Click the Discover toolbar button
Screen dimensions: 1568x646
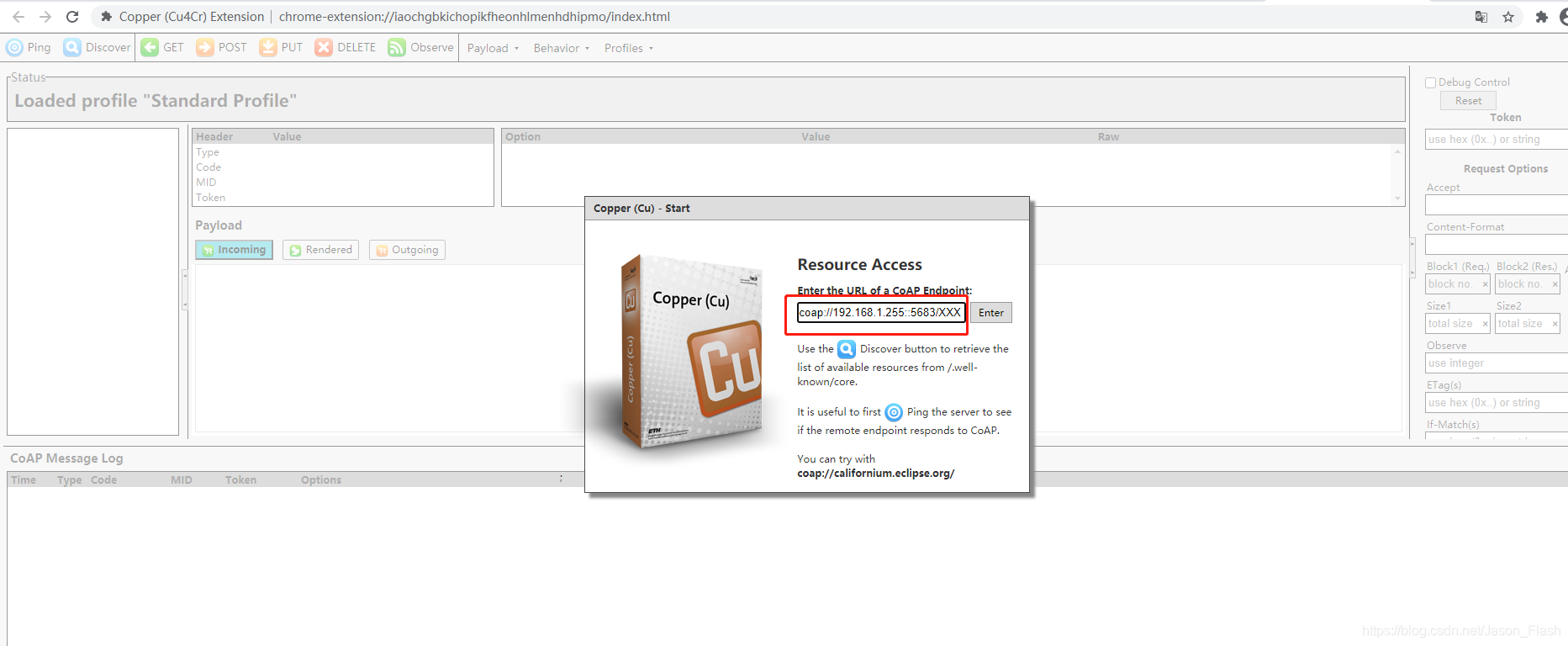[98, 48]
